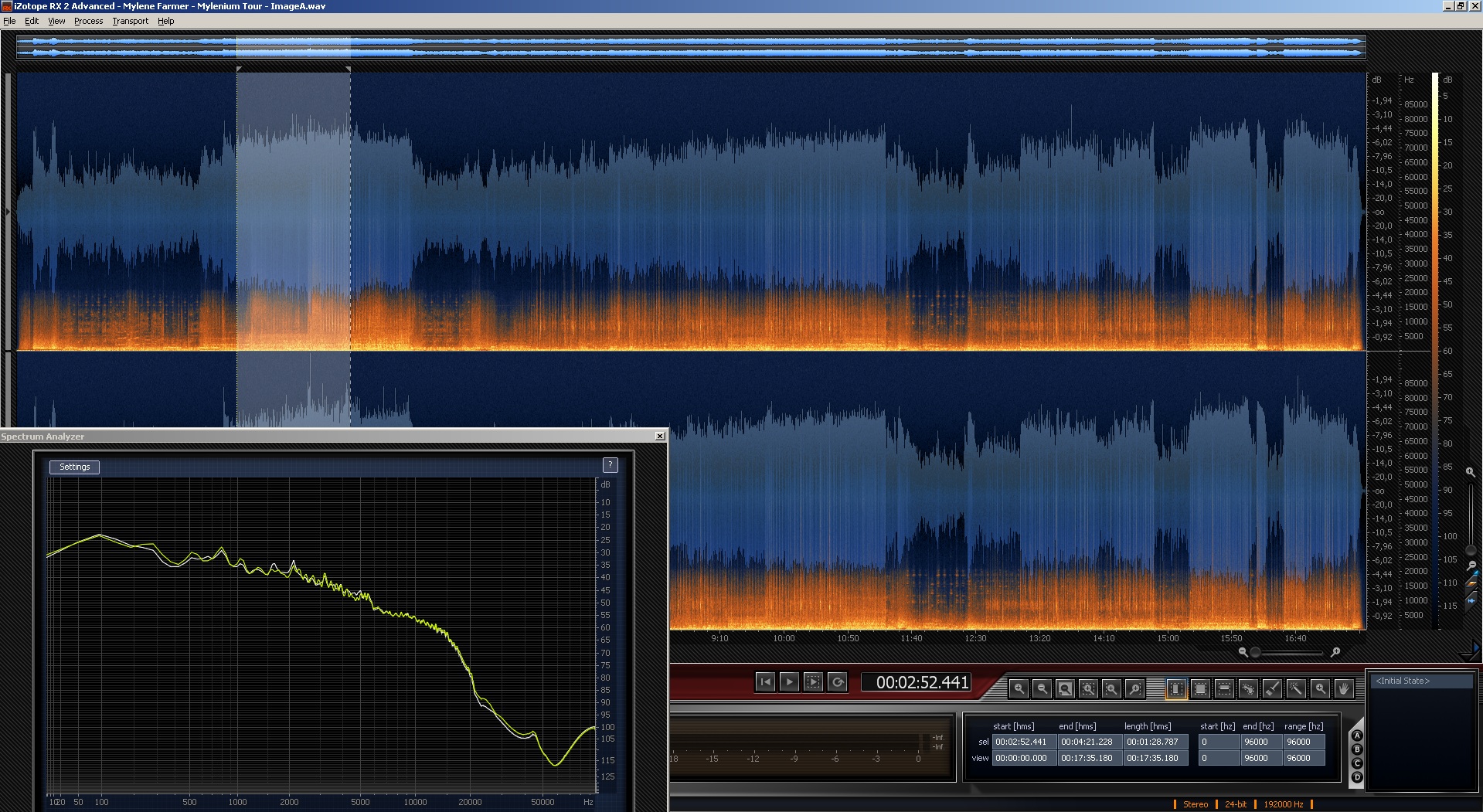The image size is (1483, 812).
Task: Click zoom-out magnifier beside the time zoom slider
Action: click(x=1243, y=653)
